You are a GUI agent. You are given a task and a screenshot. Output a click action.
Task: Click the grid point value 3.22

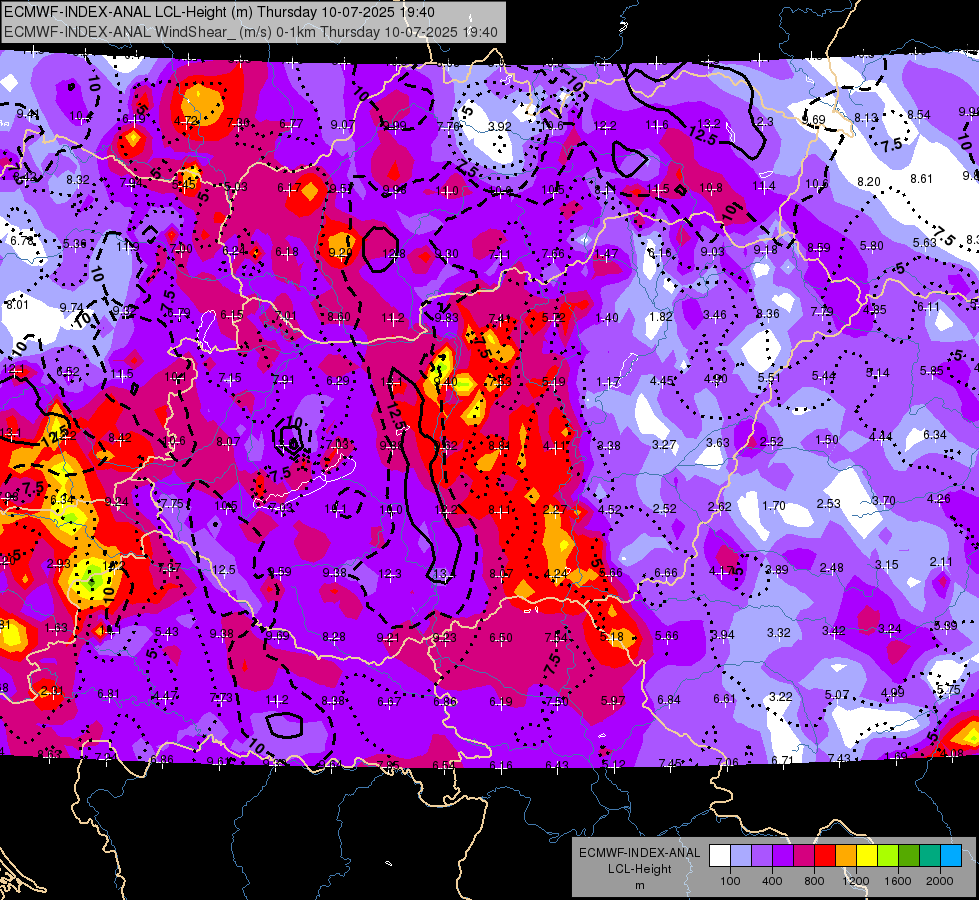pyautogui.click(x=780, y=696)
